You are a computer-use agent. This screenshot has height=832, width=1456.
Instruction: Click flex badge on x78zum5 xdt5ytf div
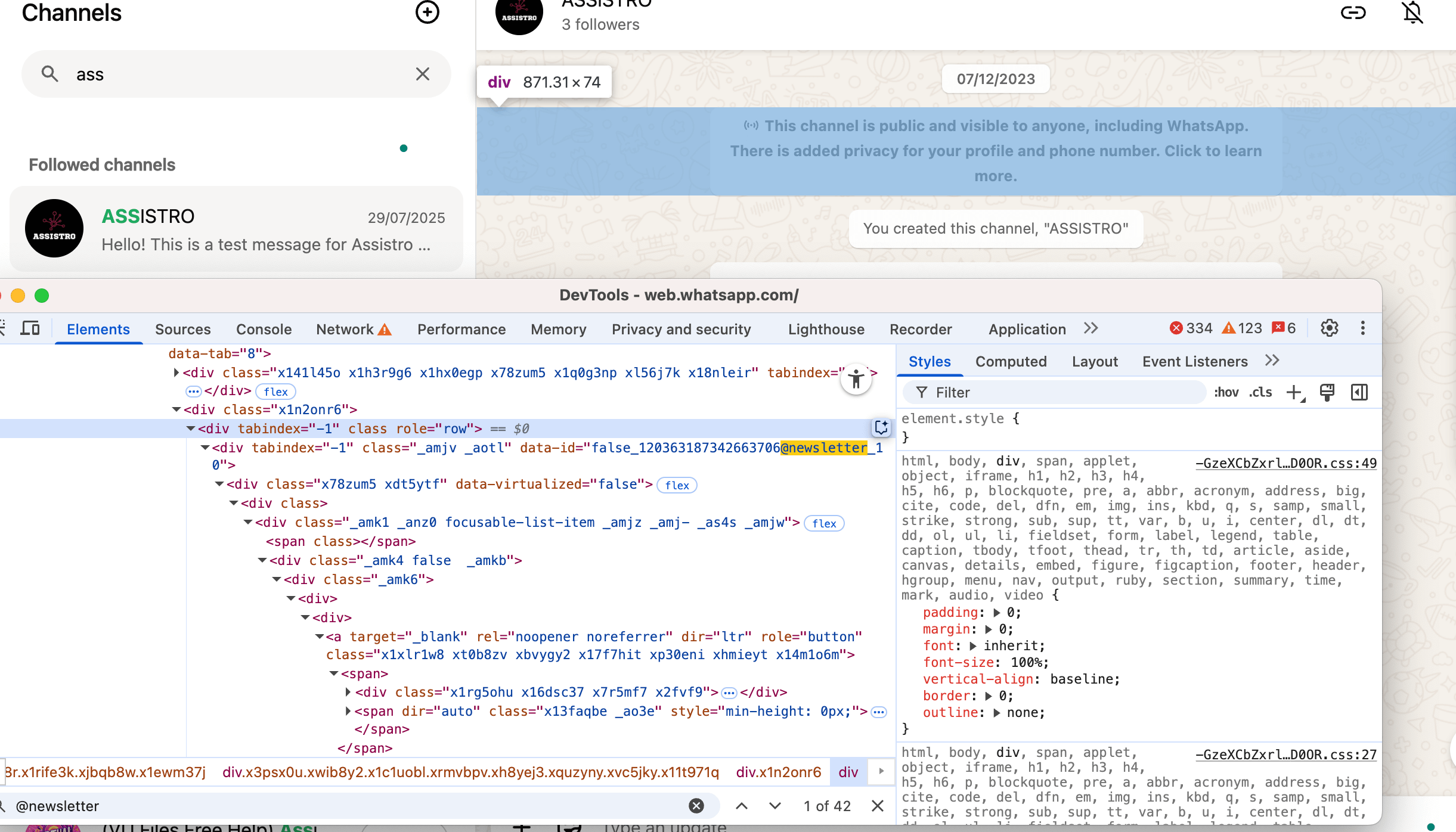[677, 485]
